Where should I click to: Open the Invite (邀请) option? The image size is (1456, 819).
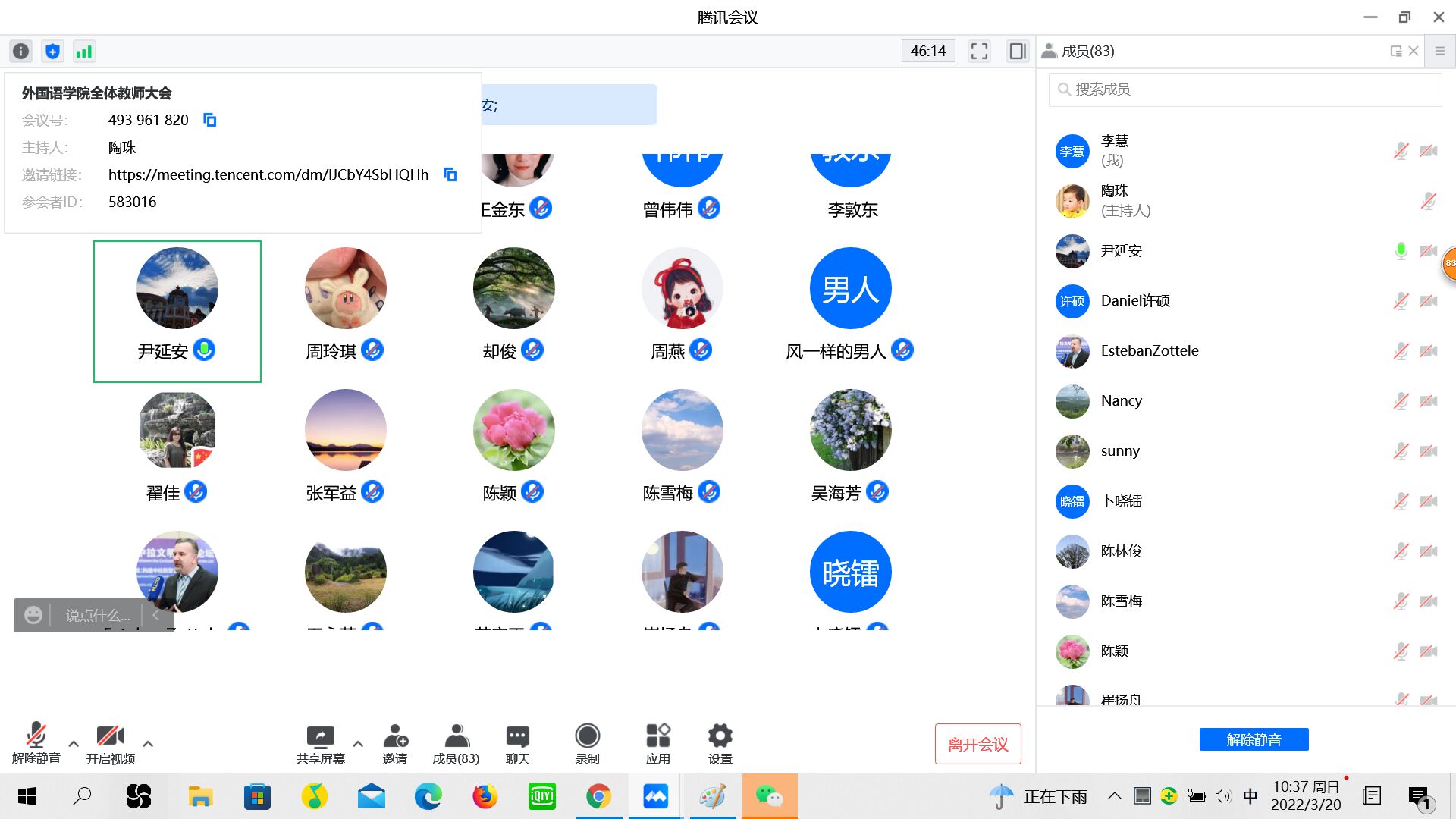395,744
